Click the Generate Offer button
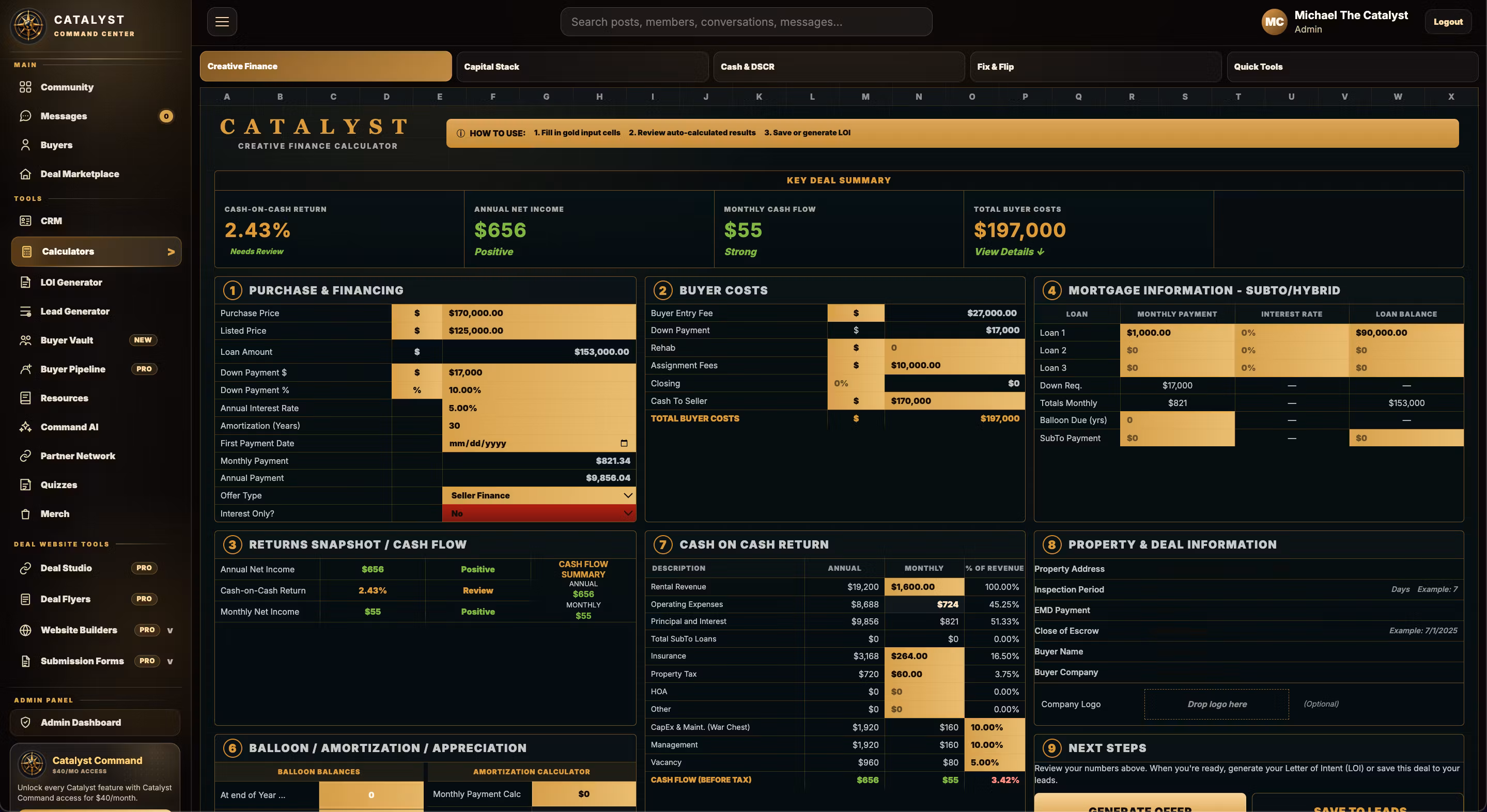 click(1139, 804)
